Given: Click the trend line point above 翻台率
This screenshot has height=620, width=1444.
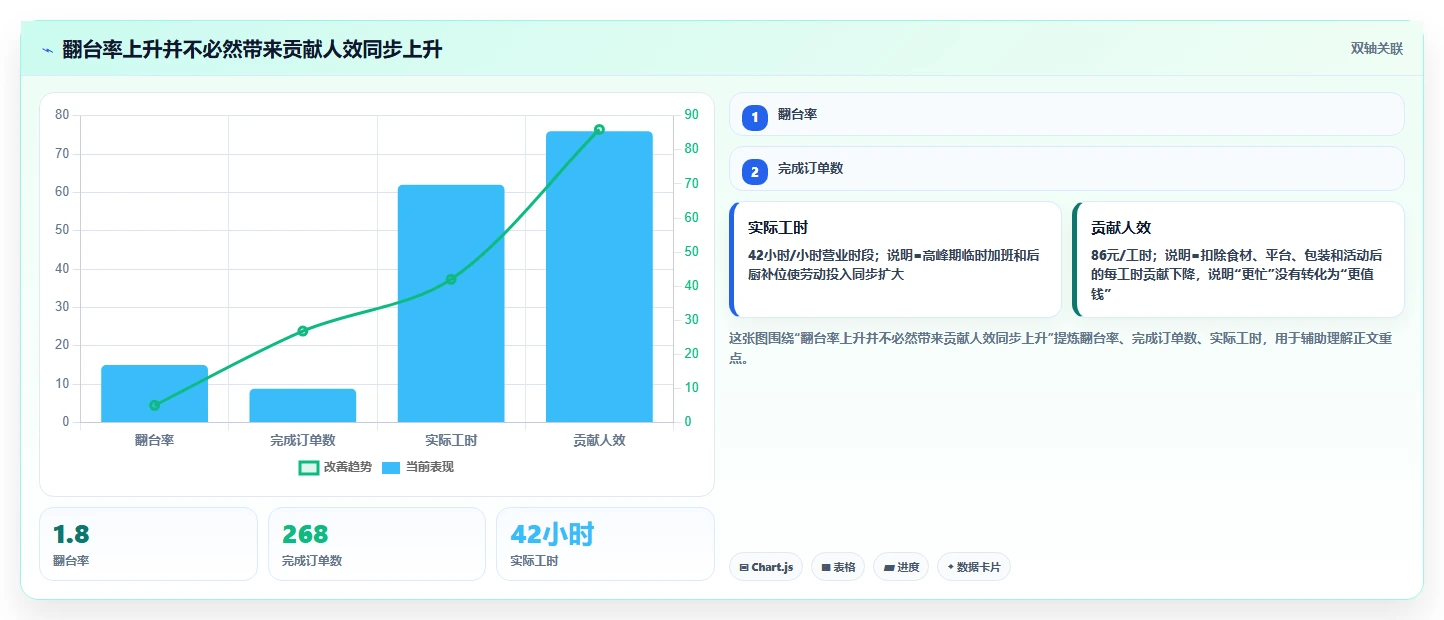Looking at the screenshot, I should click(x=154, y=405).
